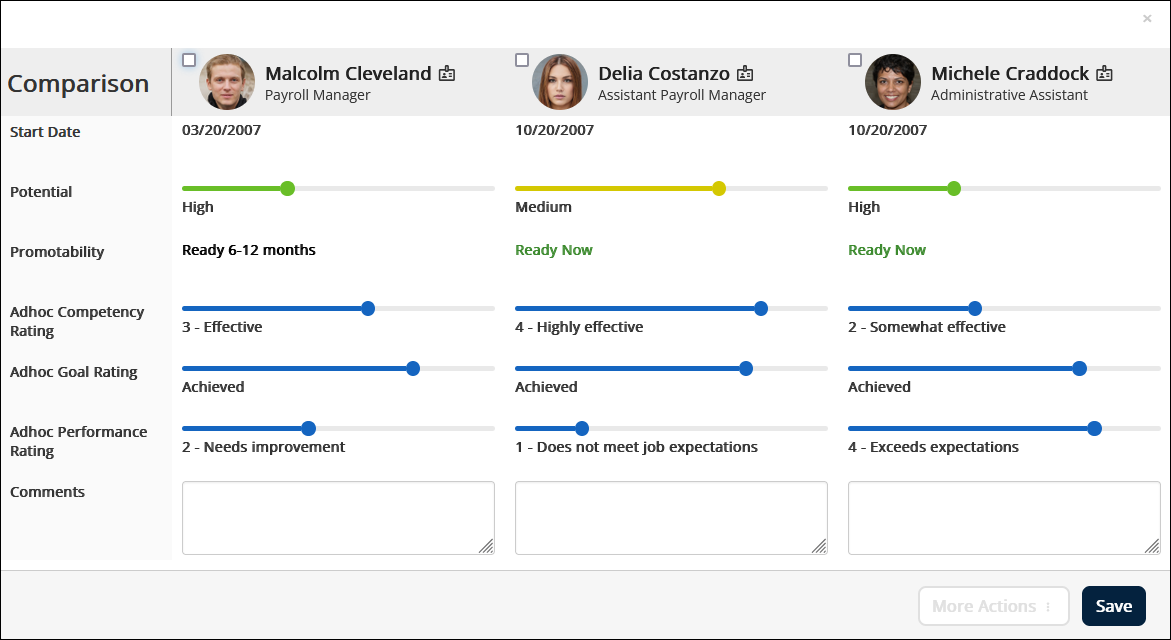1171x640 pixels.
Task: Open Michele Craddock's profile card icon
Action: pos(1105,73)
